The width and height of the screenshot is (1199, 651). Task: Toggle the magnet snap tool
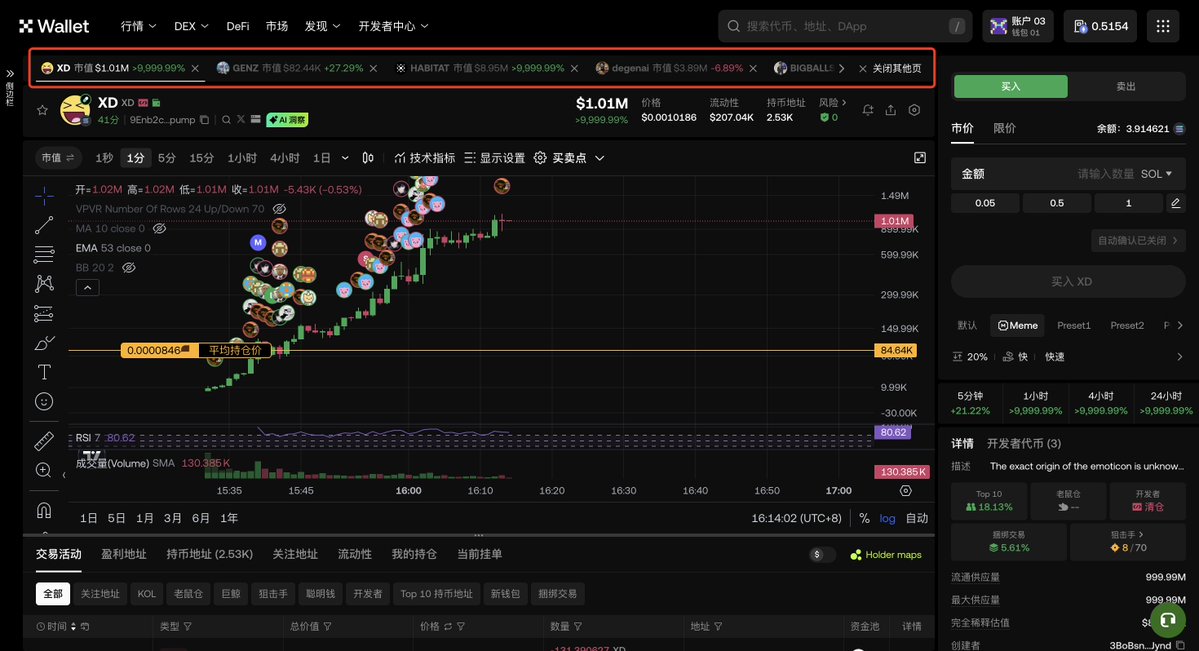[44, 510]
